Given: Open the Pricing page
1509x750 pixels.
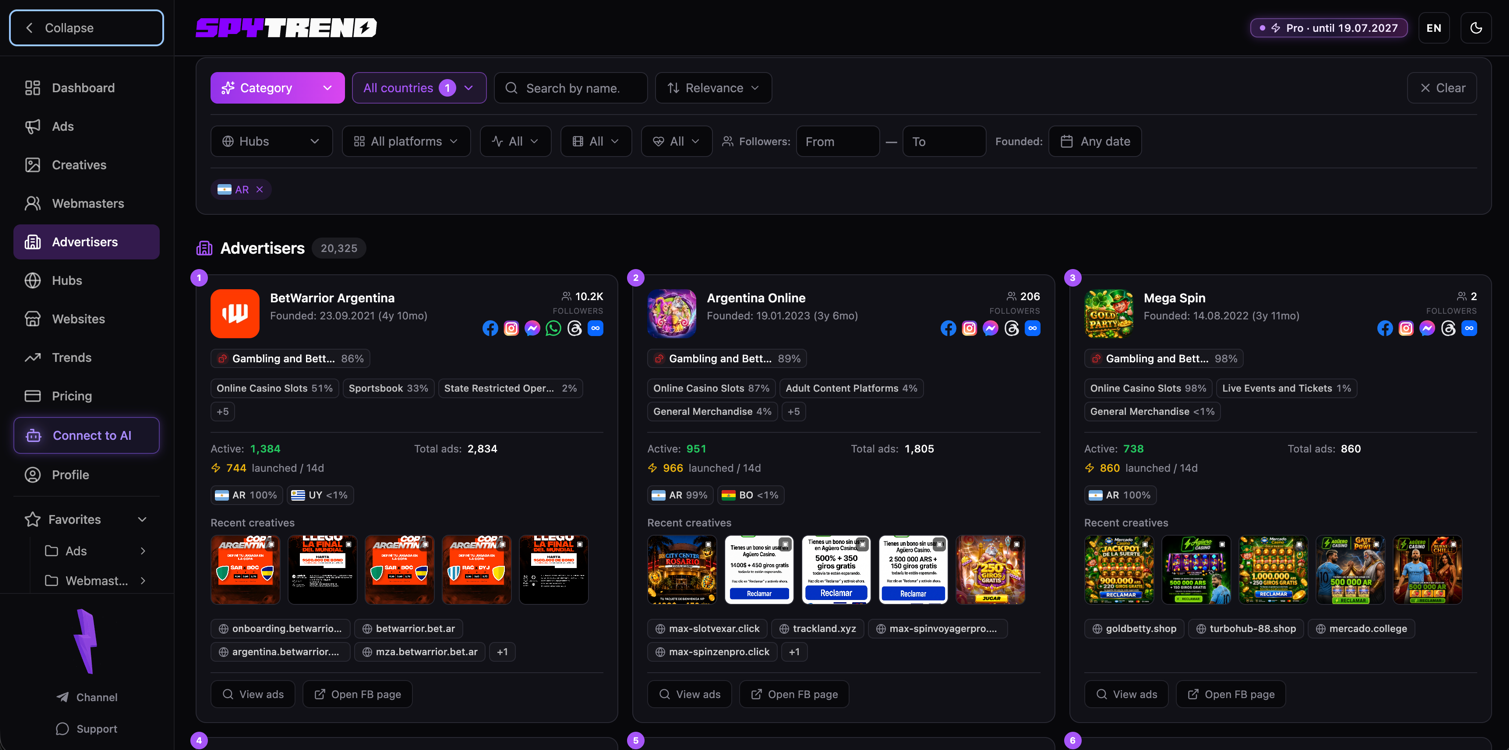Looking at the screenshot, I should click(86, 396).
